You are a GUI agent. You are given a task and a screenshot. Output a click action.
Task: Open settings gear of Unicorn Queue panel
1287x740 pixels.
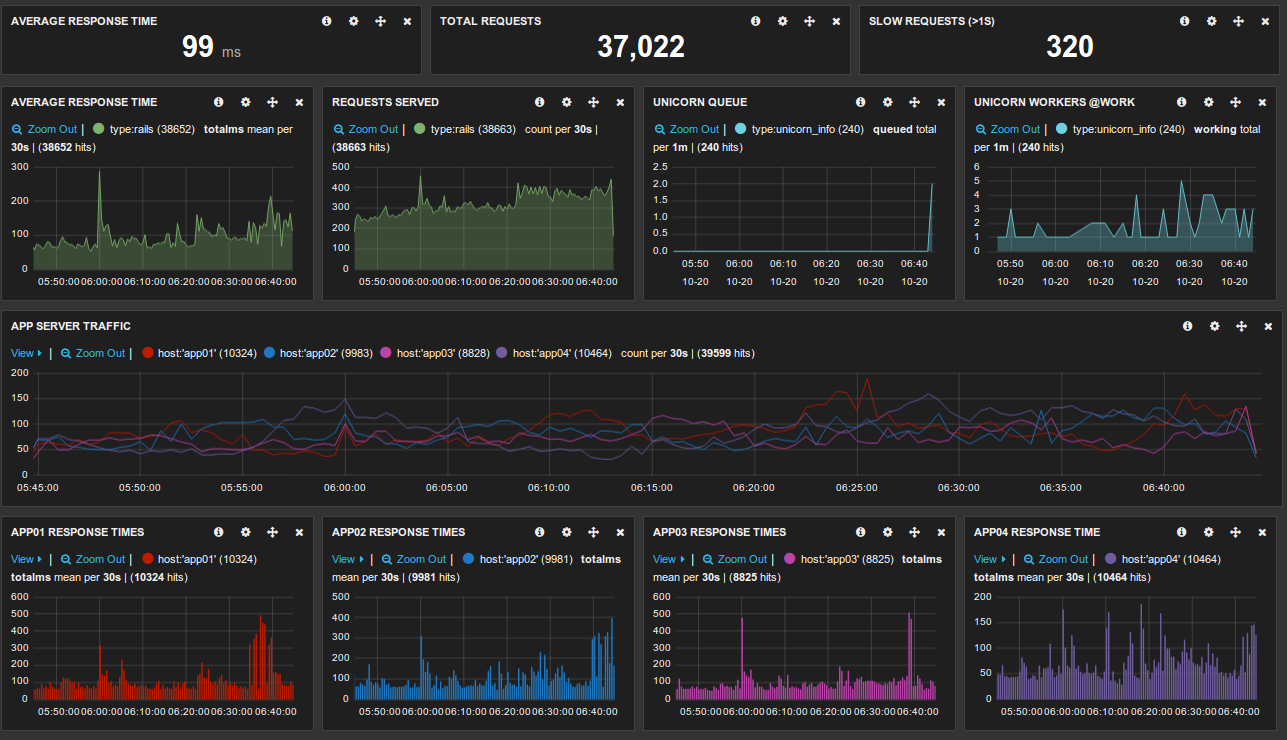coord(888,102)
